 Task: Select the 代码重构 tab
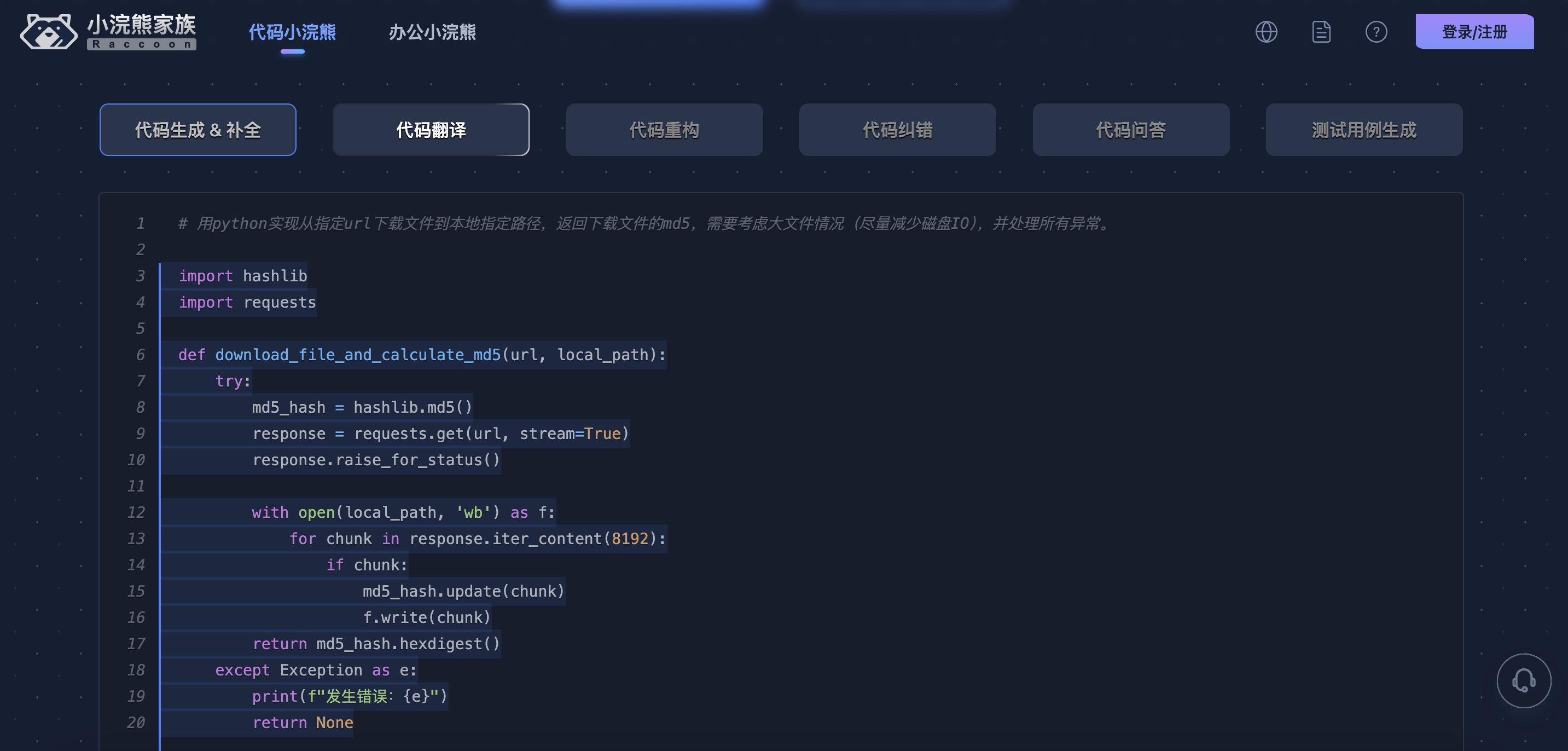pos(664,130)
